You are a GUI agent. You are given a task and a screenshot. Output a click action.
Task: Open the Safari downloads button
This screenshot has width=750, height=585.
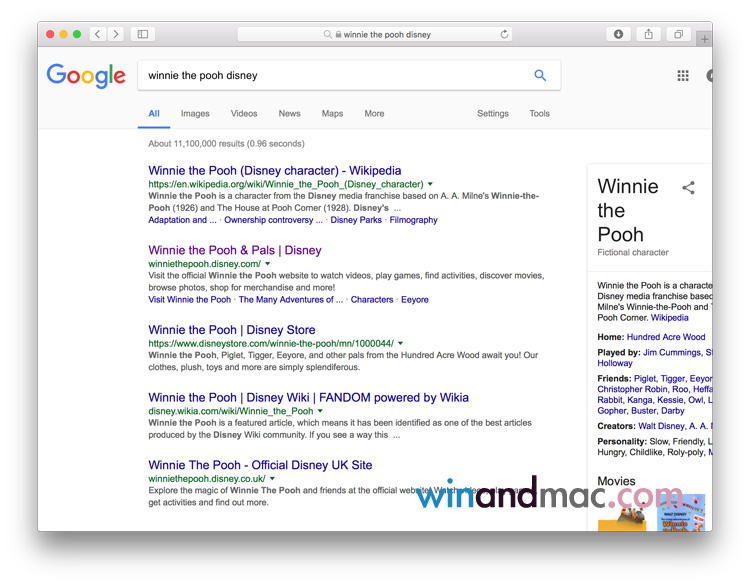tap(618, 34)
